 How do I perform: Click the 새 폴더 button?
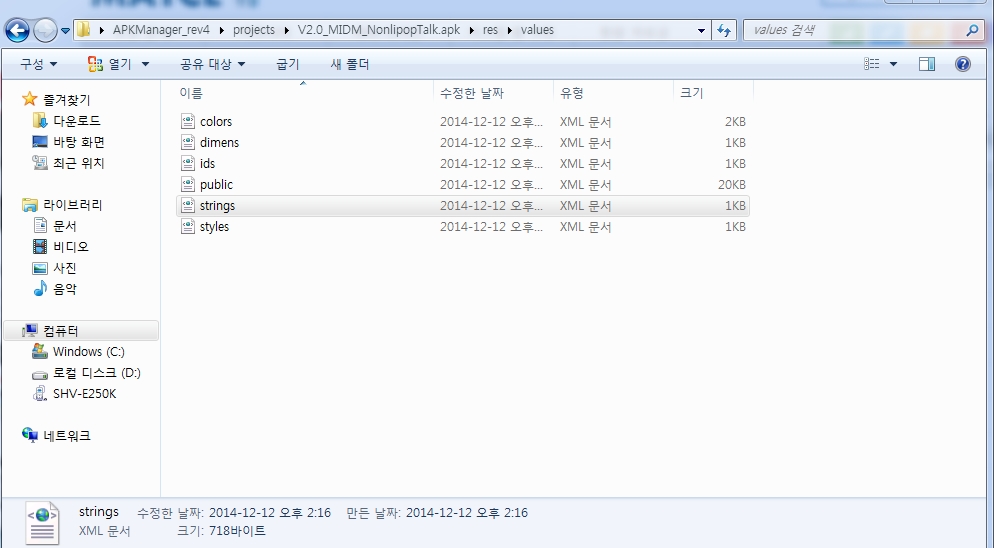tap(350, 64)
